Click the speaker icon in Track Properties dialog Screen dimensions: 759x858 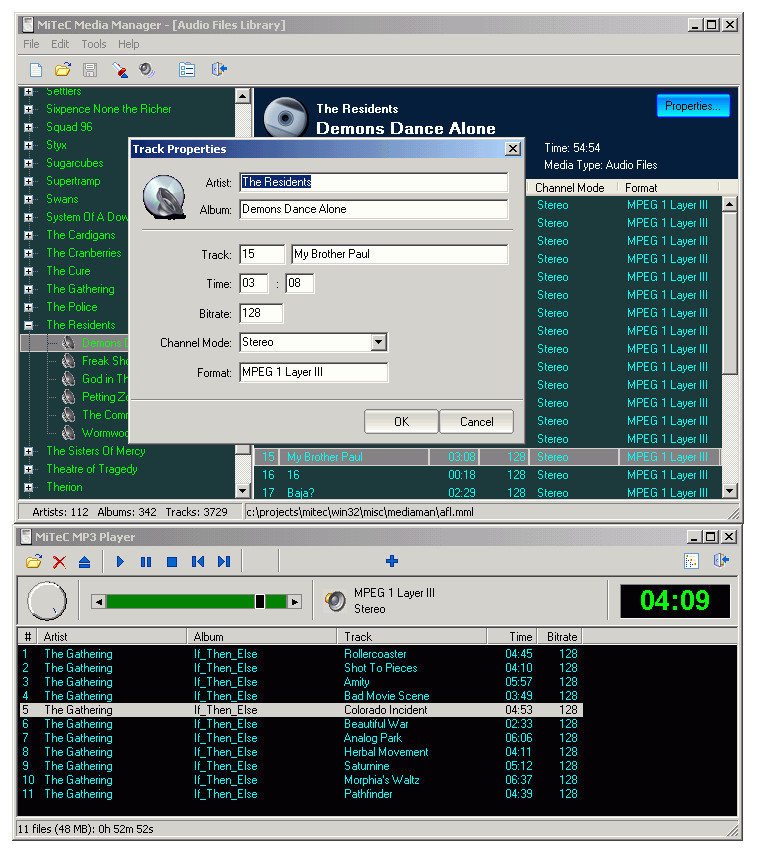point(164,197)
